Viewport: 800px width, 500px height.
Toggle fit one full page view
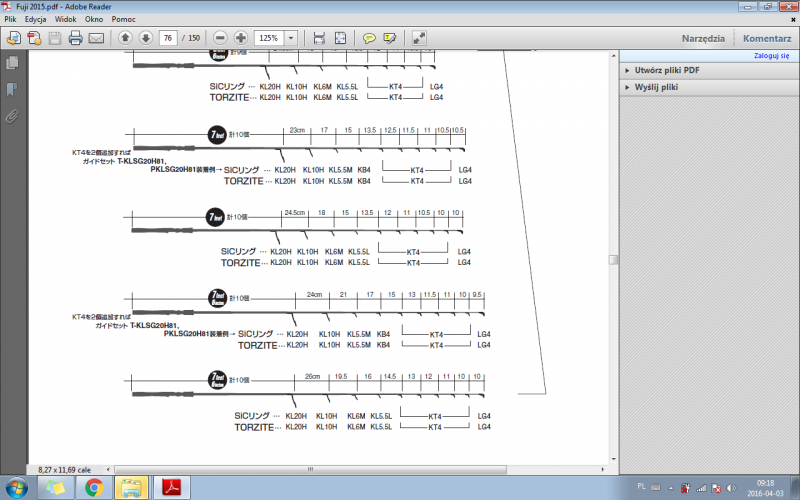coord(340,38)
